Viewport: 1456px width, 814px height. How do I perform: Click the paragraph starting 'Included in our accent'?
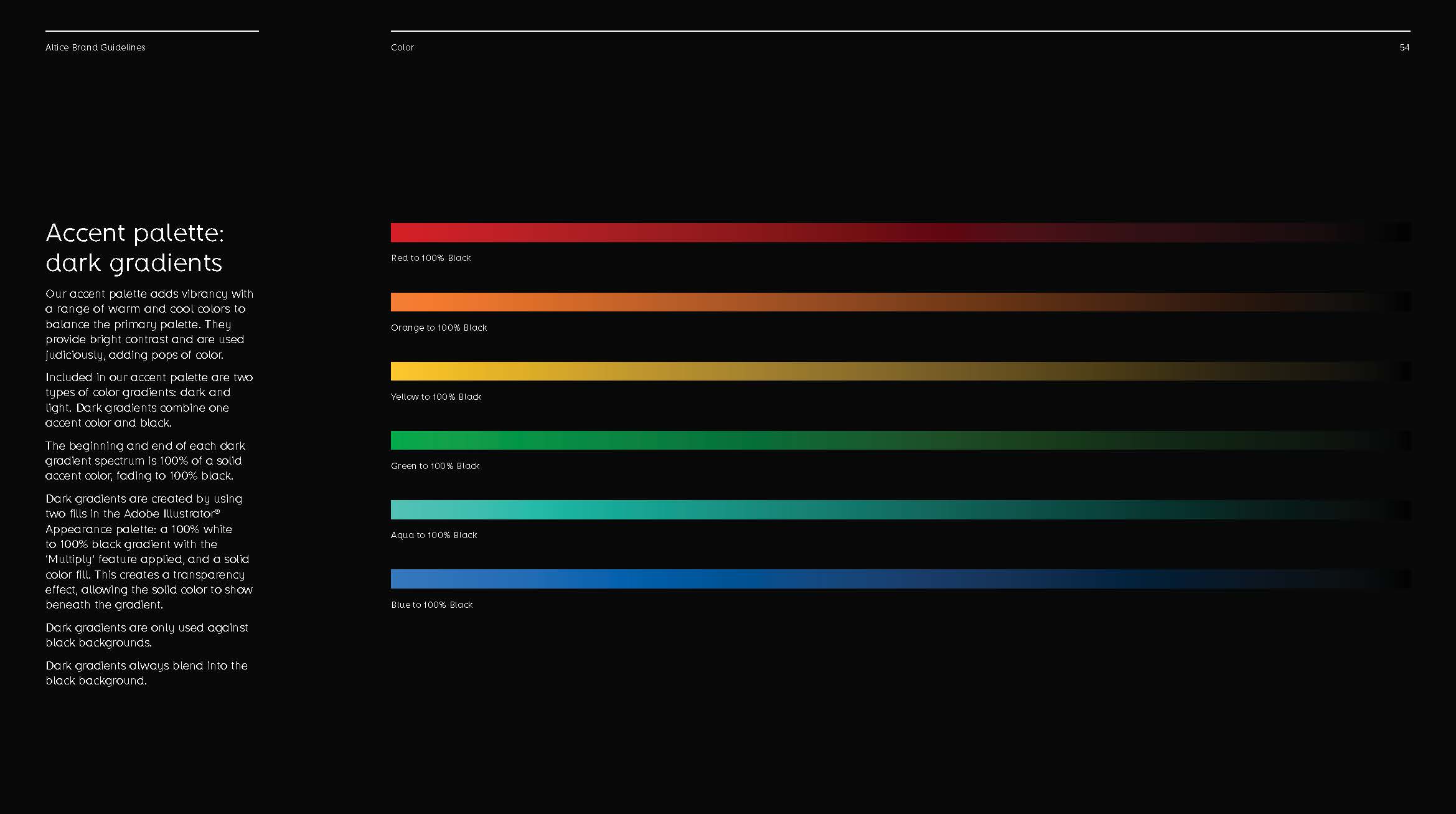pos(149,400)
